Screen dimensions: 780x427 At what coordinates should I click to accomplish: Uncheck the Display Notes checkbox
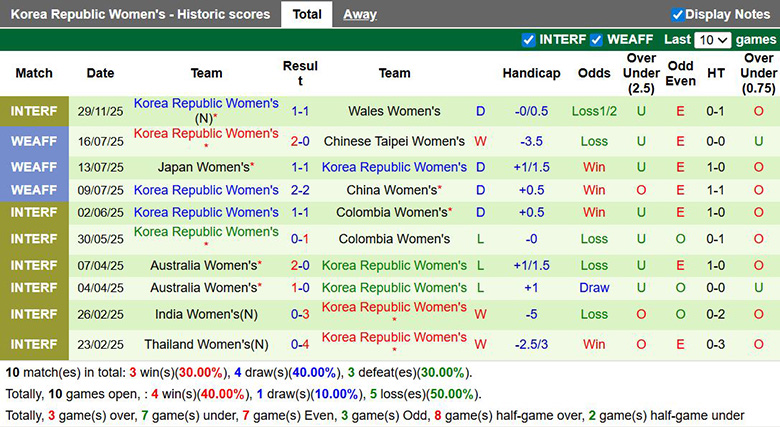[x=678, y=14]
